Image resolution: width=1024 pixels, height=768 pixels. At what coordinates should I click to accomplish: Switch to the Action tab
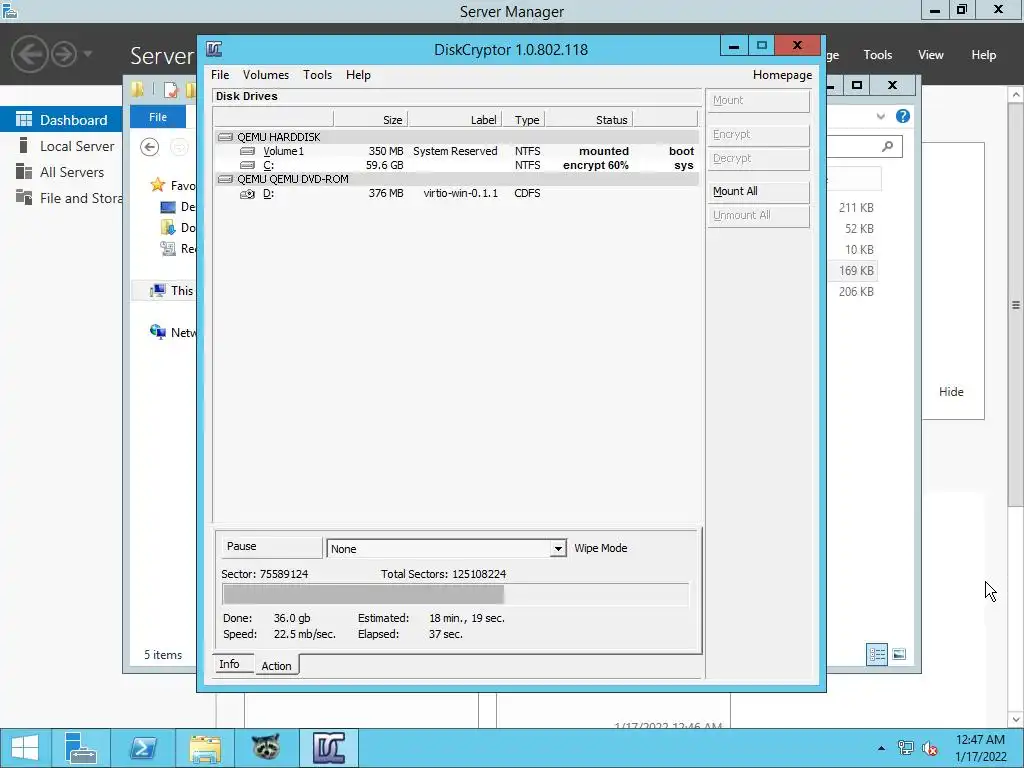[x=277, y=665]
